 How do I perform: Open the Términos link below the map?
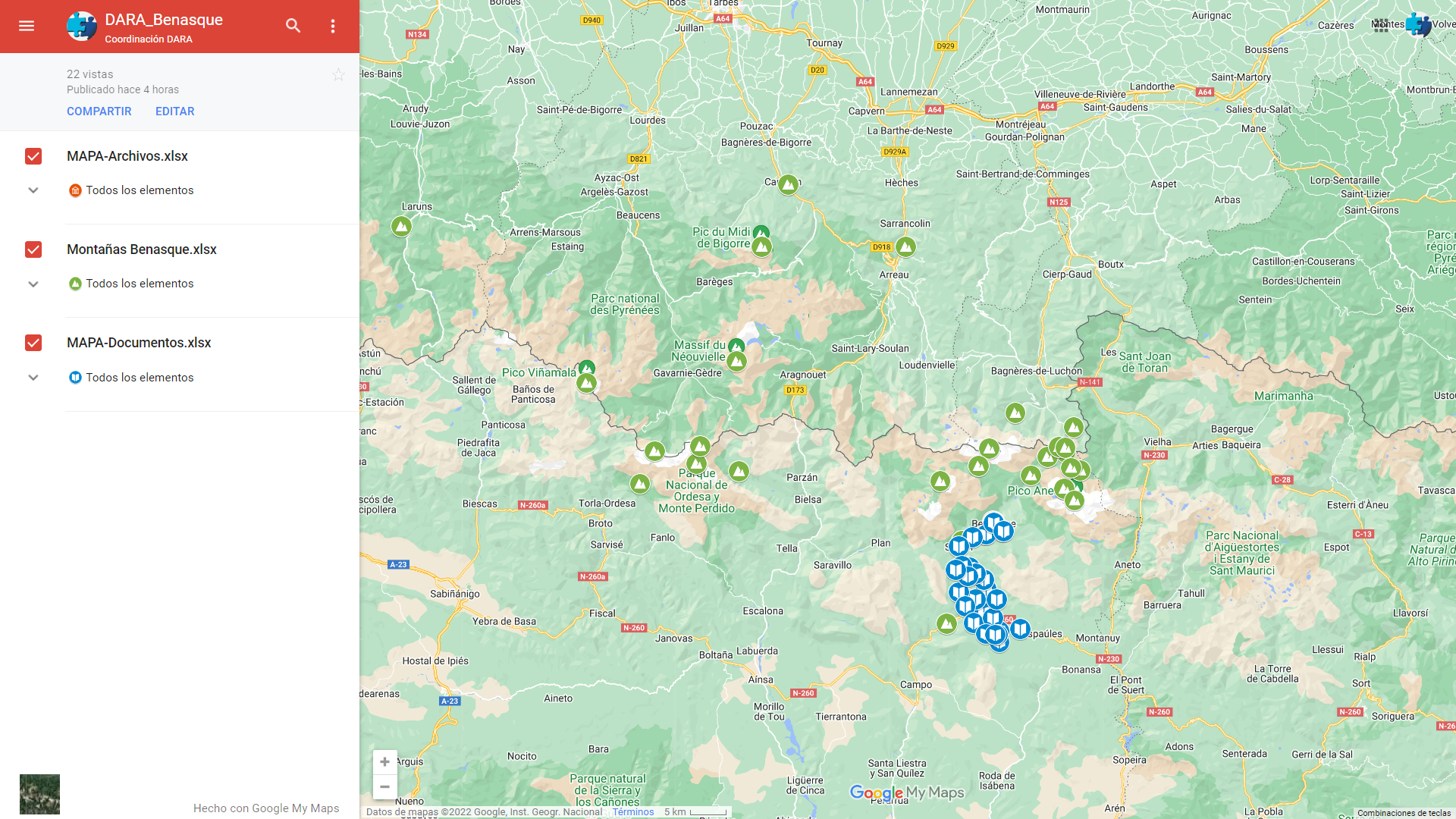pyautogui.click(x=632, y=811)
